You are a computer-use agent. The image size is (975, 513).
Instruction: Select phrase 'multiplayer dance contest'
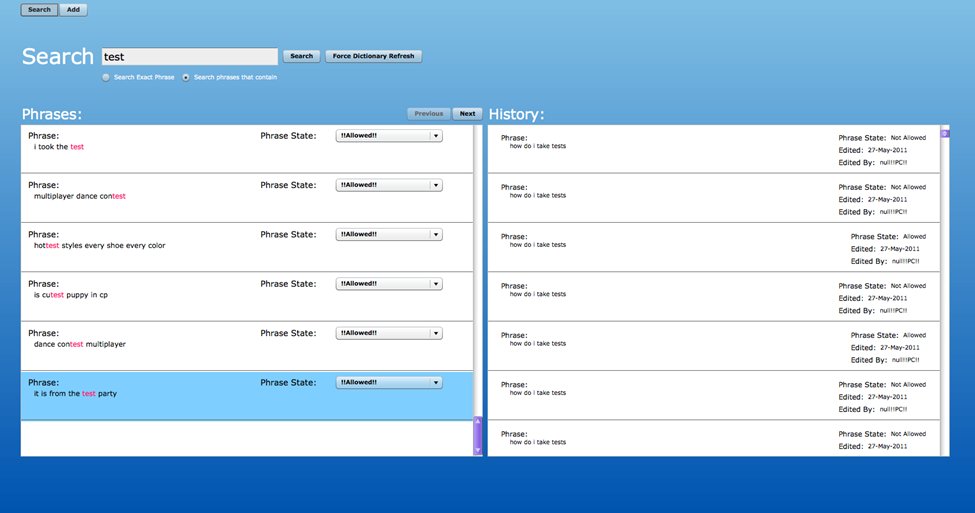click(247, 198)
